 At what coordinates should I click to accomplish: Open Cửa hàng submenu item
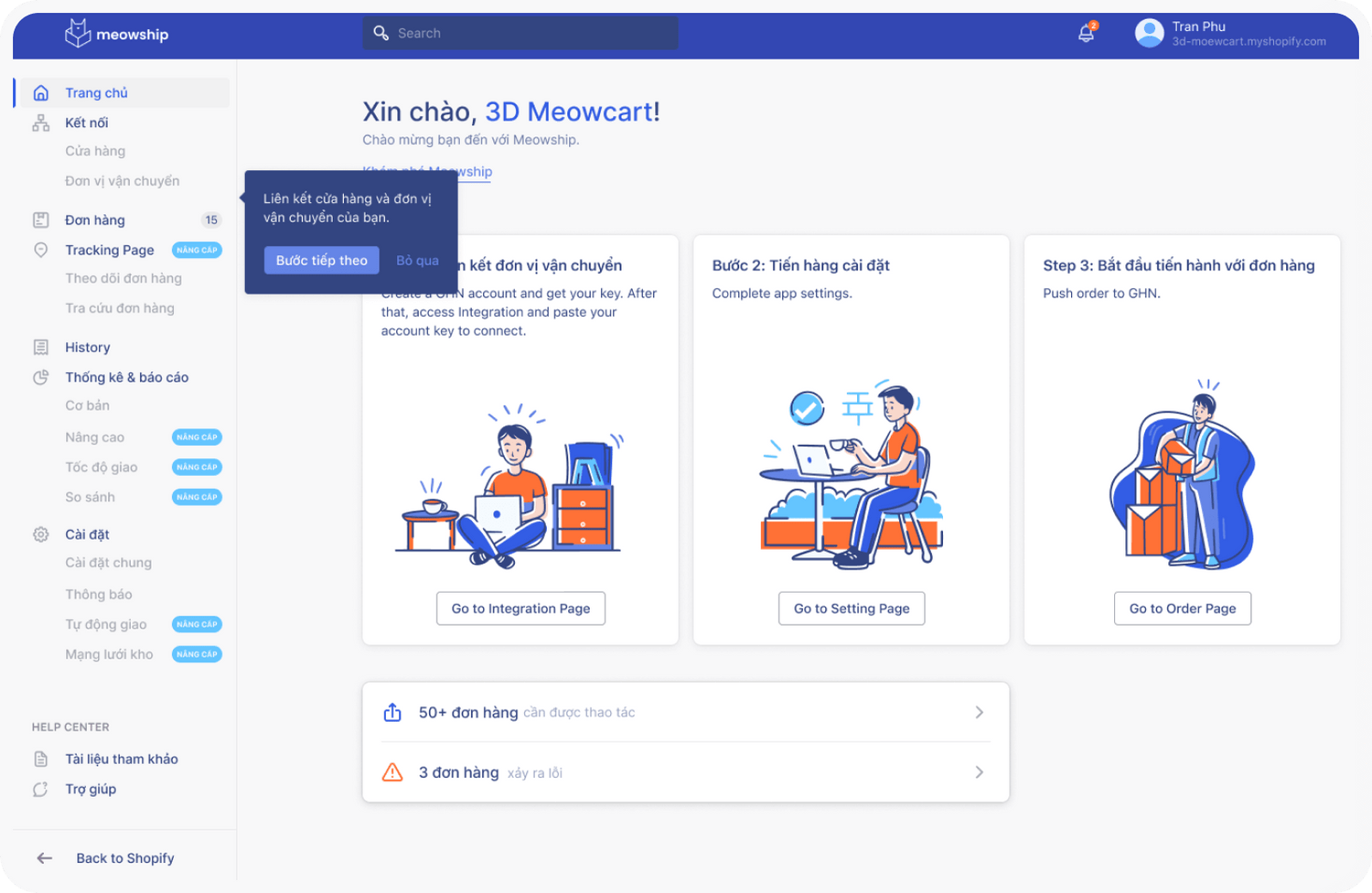point(95,151)
